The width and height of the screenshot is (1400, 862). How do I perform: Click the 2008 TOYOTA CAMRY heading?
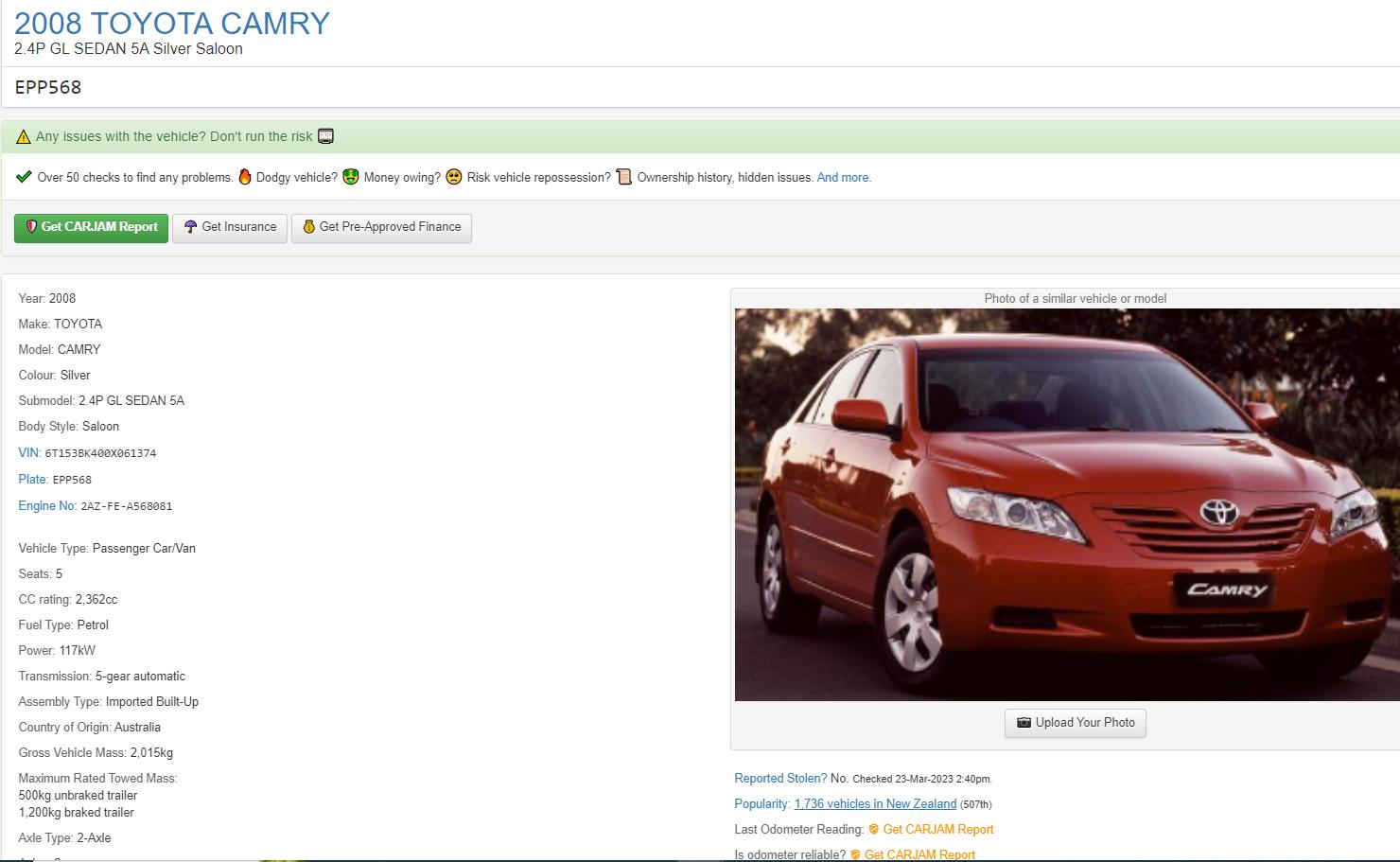pos(172,23)
